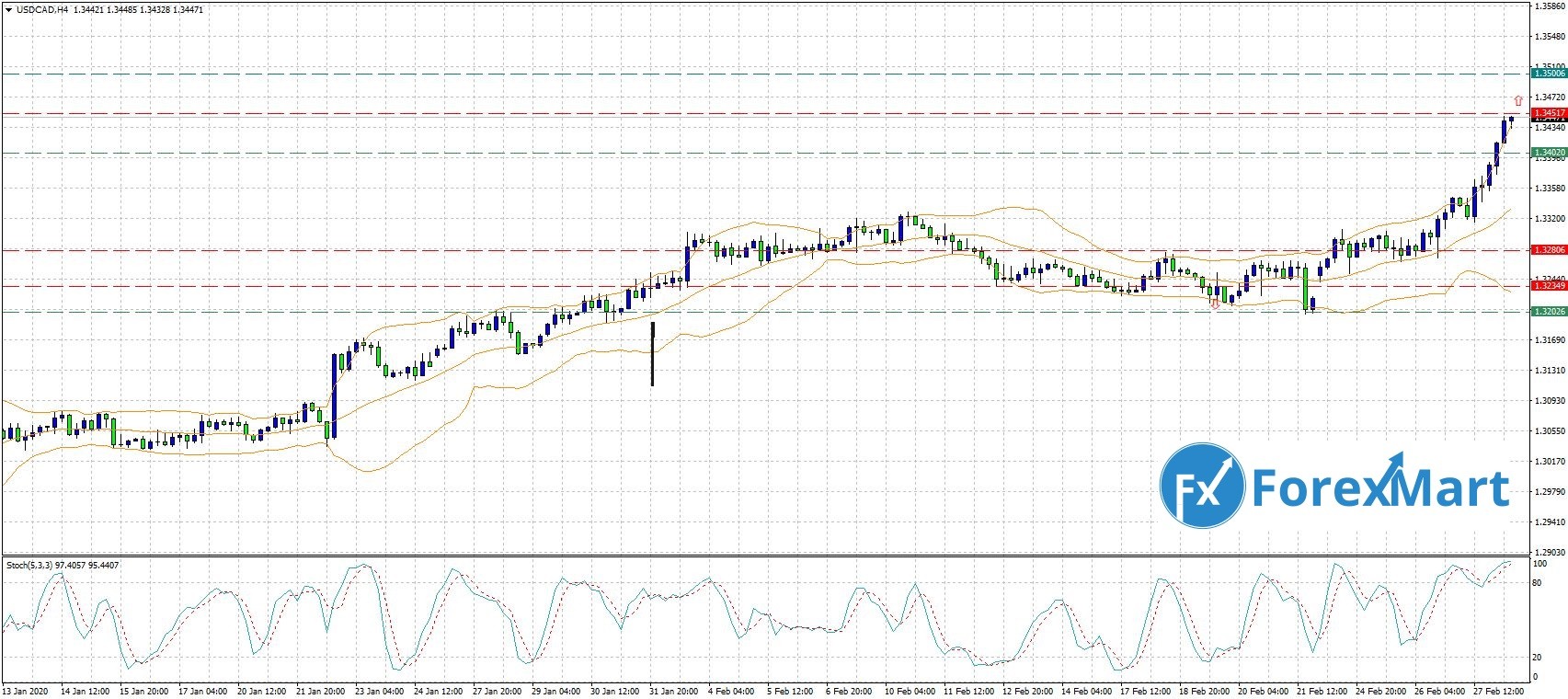Click the stochastic 80 level scale label
This screenshot has width=1568, height=699.
point(1537,583)
